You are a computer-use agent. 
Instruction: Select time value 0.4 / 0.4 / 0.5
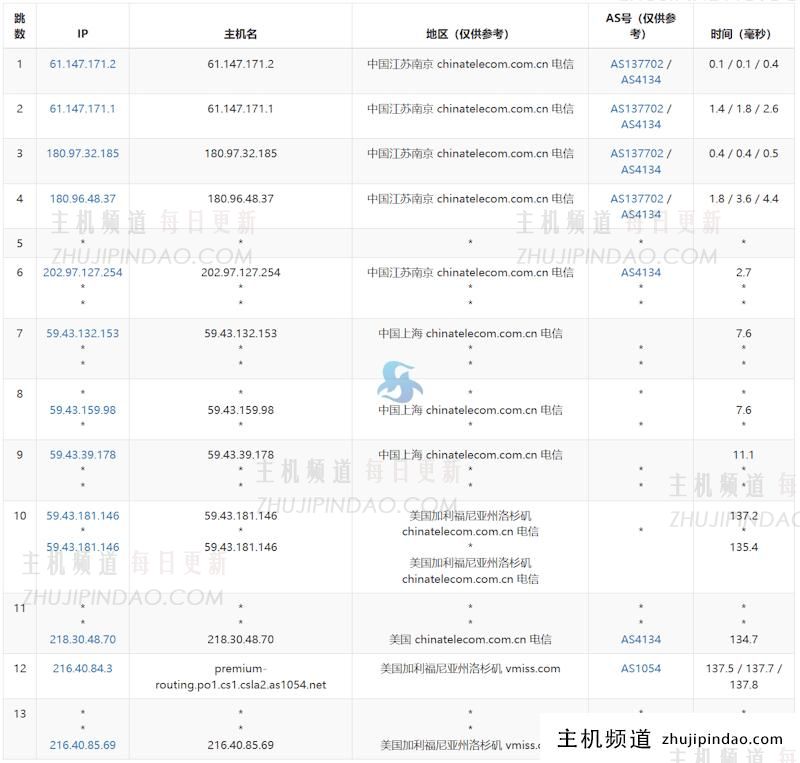[x=743, y=154]
